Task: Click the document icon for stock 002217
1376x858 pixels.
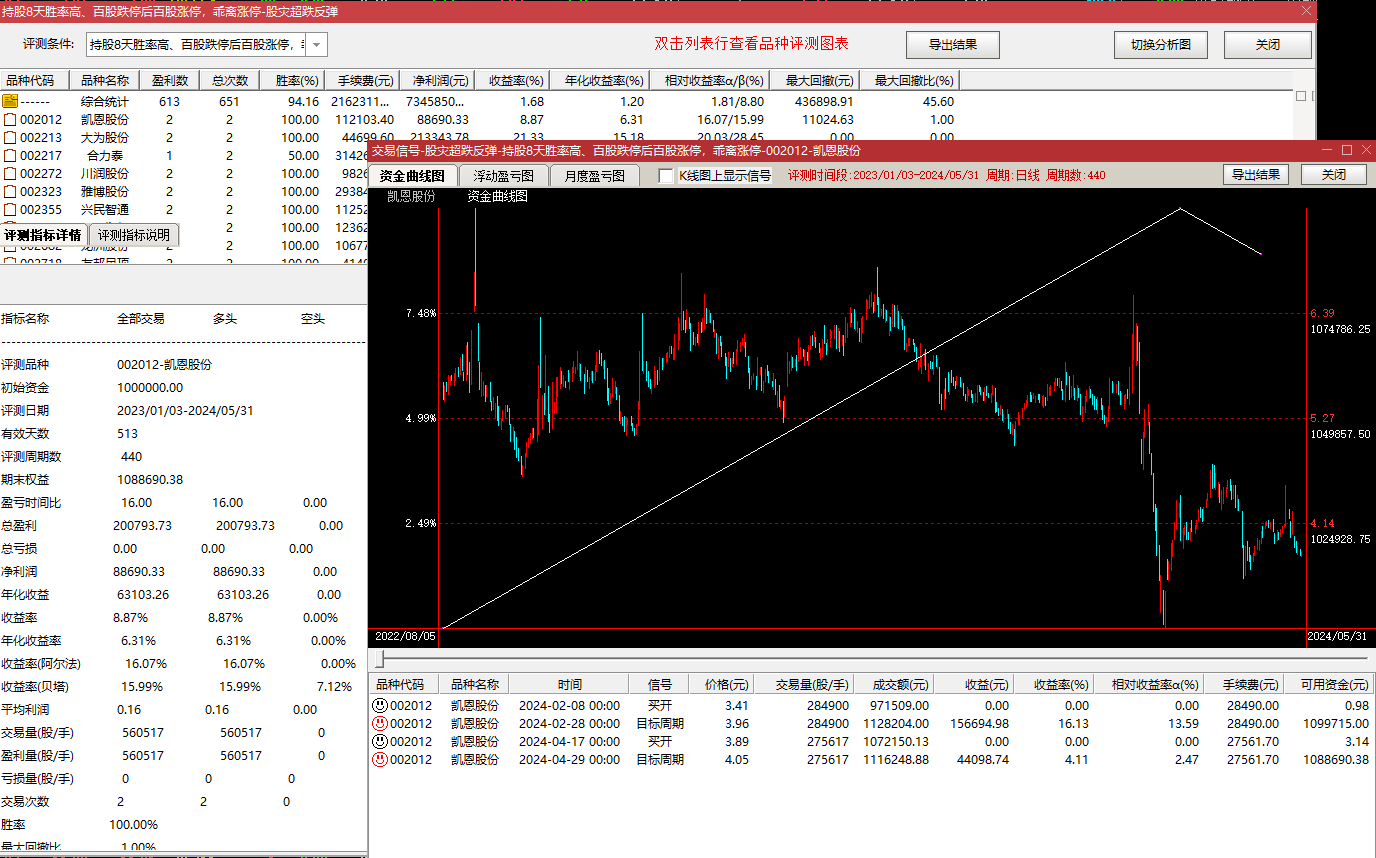Action: click(x=10, y=155)
